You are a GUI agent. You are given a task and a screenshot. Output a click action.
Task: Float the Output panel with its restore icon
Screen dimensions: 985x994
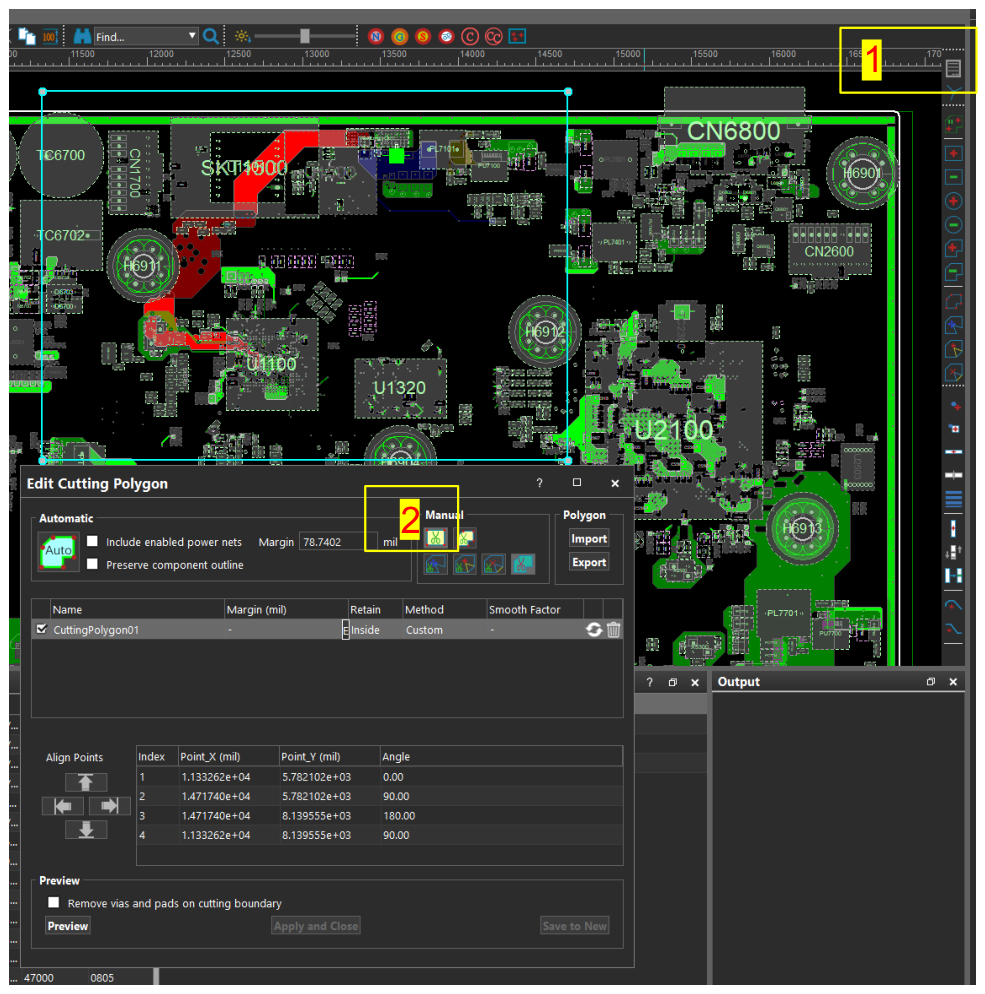click(x=930, y=681)
